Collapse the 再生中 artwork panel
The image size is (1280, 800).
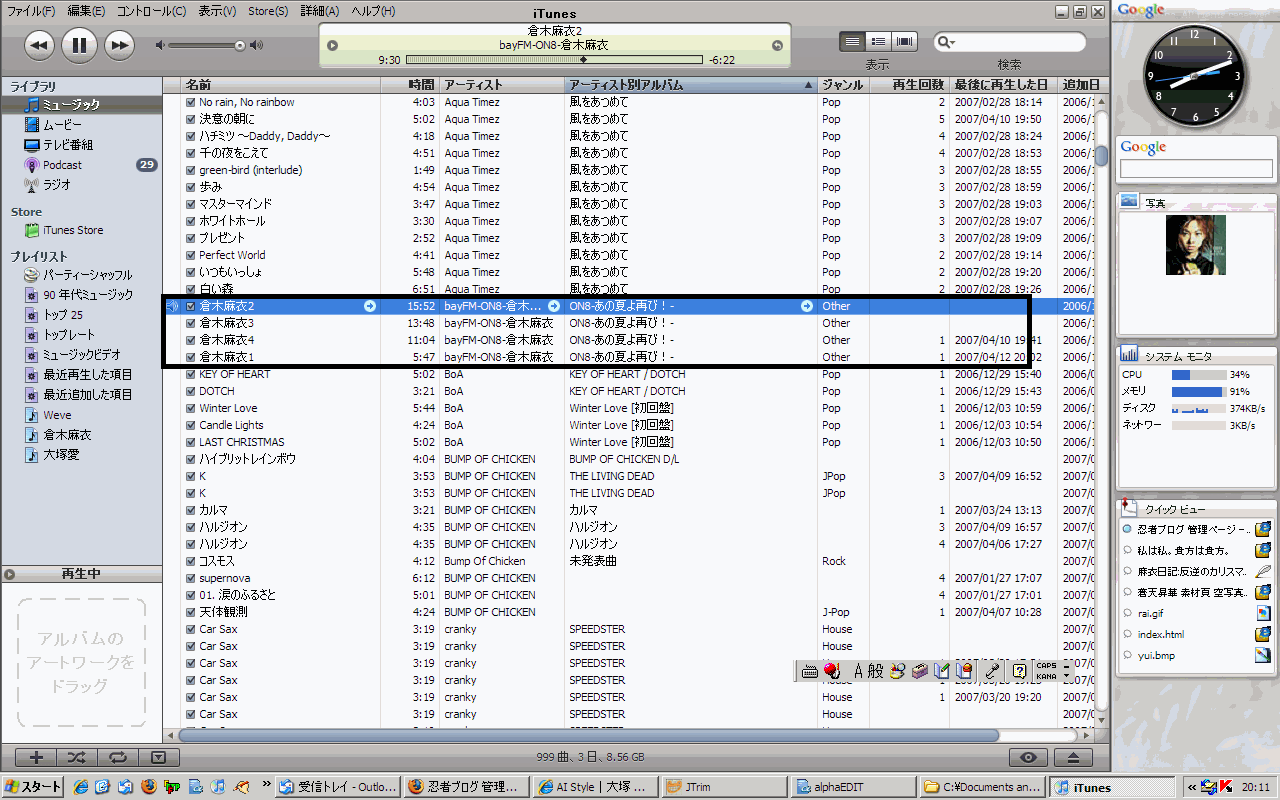tap(9, 574)
